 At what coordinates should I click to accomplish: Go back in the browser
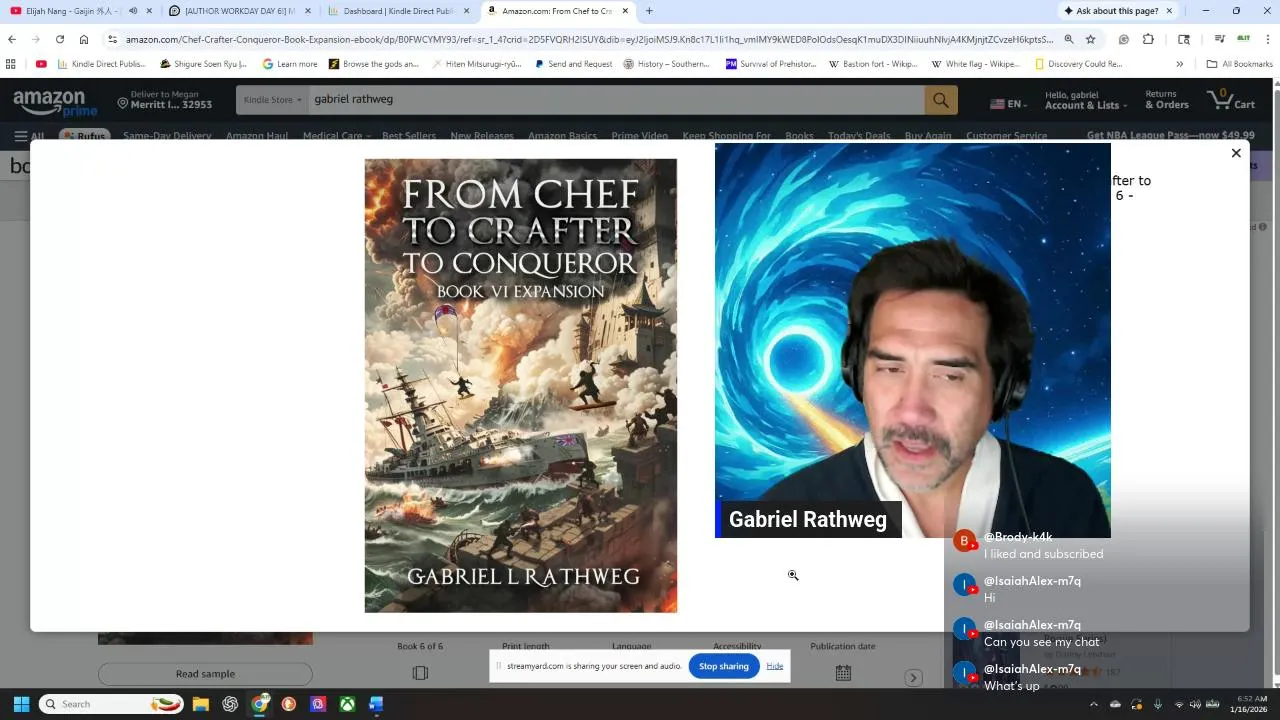pyautogui.click(x=12, y=39)
